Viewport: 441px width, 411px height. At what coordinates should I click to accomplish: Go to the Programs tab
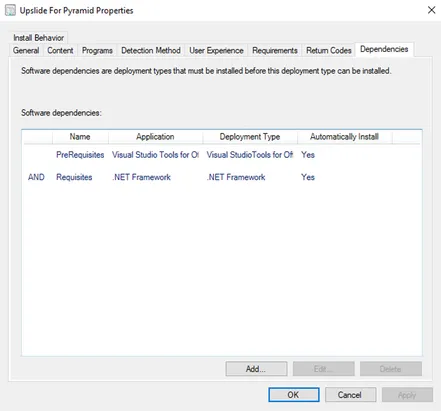tap(97, 50)
